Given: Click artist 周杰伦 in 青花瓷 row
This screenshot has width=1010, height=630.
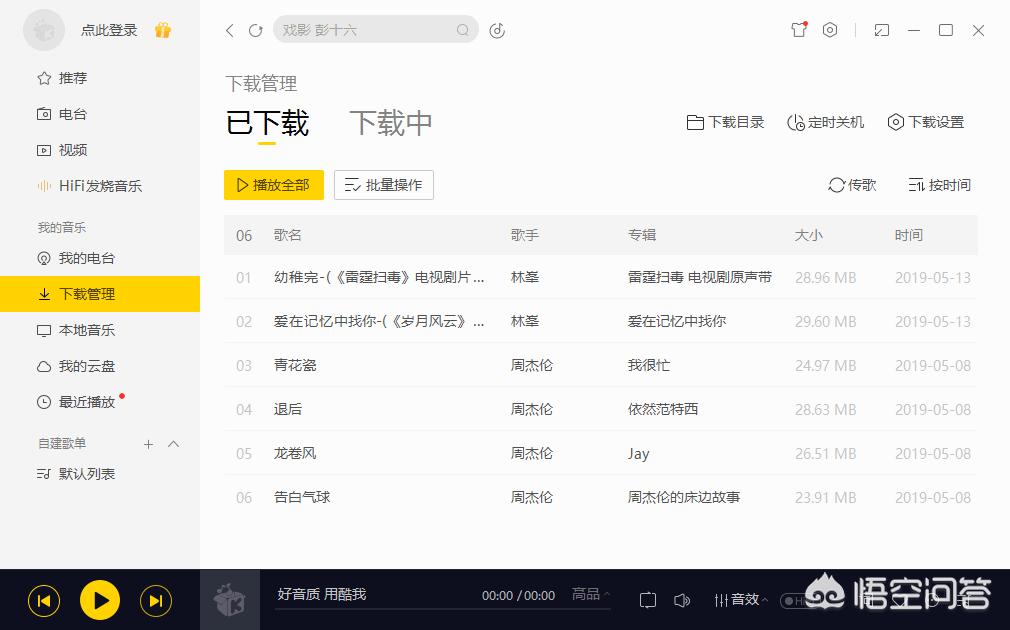Looking at the screenshot, I should 531,365.
